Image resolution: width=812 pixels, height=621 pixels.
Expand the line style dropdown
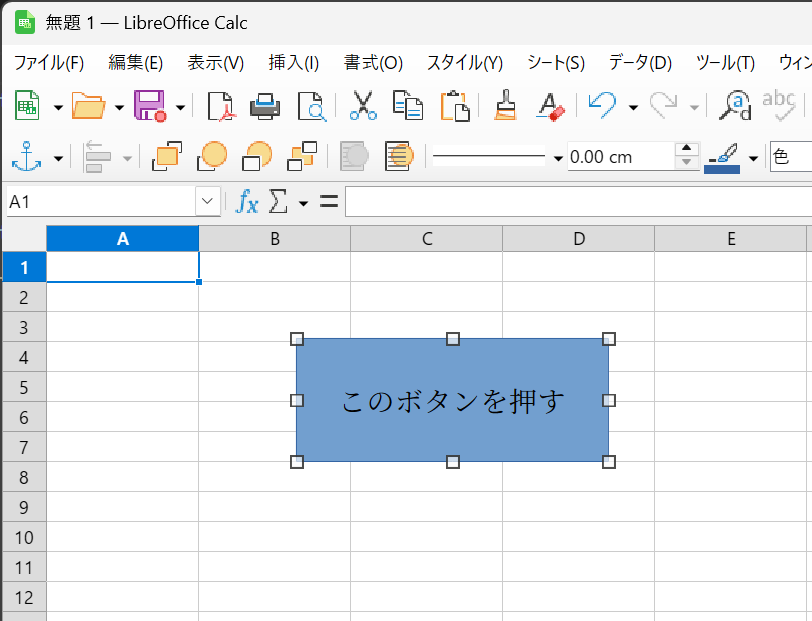[x=557, y=157]
